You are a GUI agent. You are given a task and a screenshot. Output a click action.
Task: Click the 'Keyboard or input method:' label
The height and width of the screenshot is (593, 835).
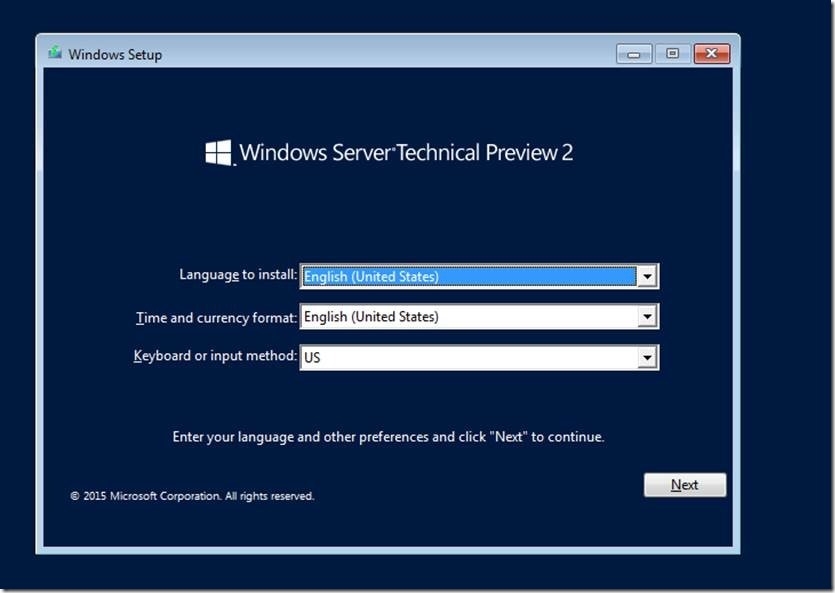click(x=215, y=356)
